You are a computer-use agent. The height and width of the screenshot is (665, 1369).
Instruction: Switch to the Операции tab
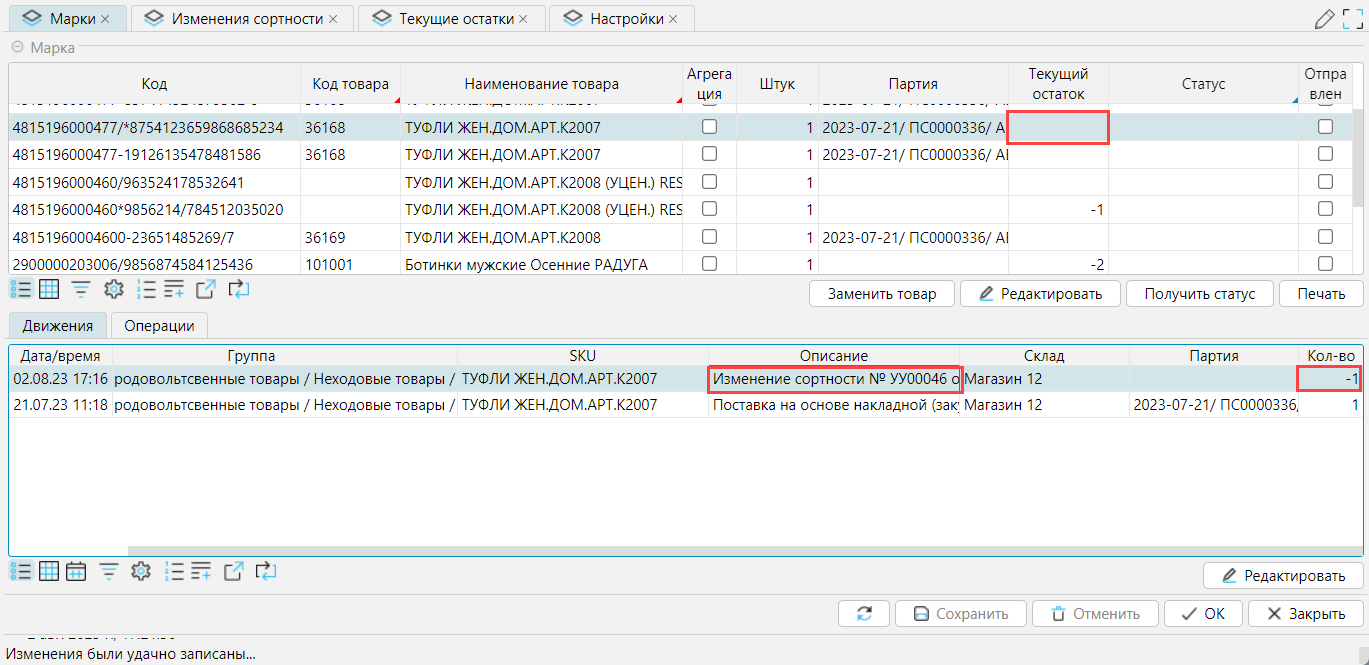[x=159, y=325]
